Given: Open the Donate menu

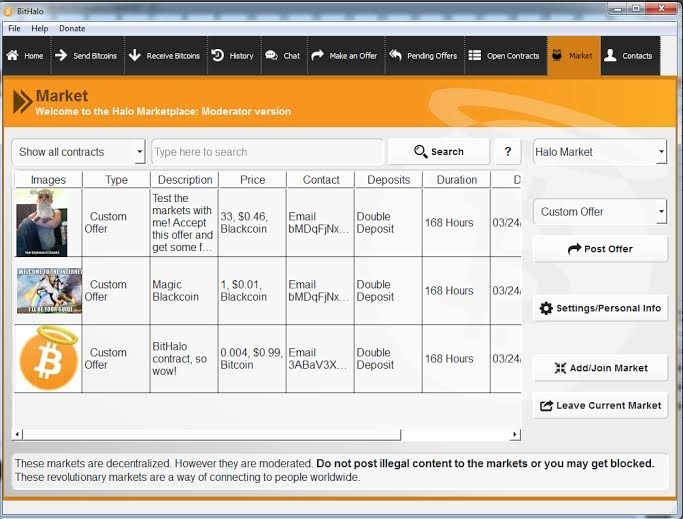Looking at the screenshot, I should [x=72, y=28].
